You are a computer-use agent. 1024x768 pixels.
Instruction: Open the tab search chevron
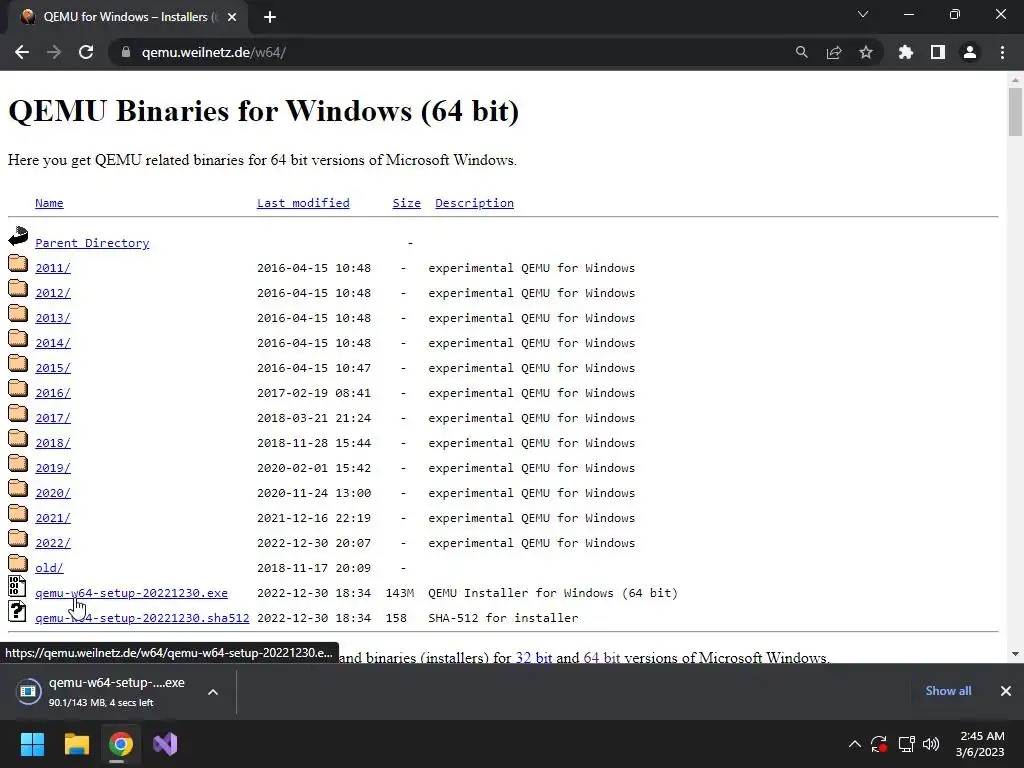[863, 14]
